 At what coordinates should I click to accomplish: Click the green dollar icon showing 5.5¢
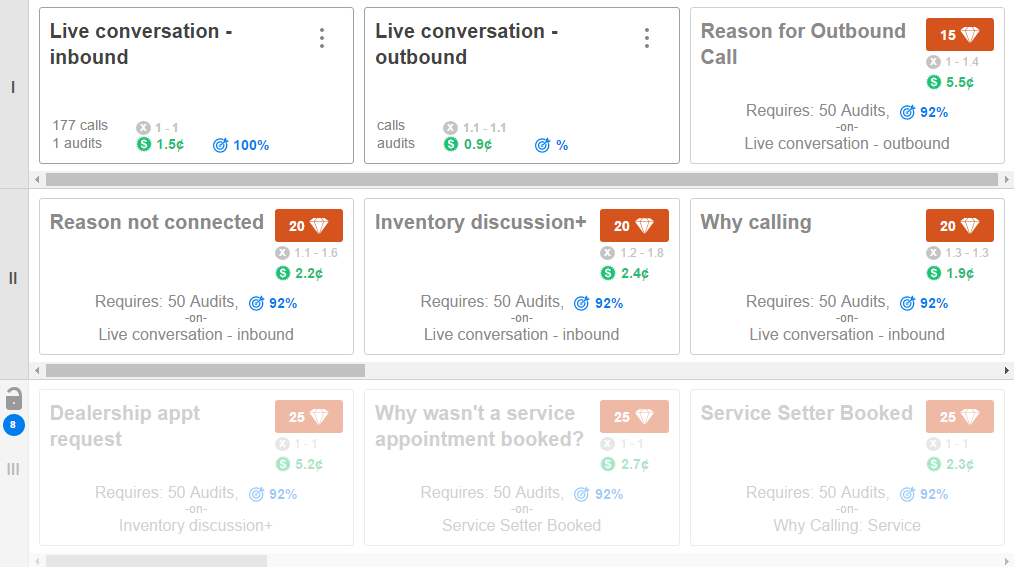click(x=934, y=82)
